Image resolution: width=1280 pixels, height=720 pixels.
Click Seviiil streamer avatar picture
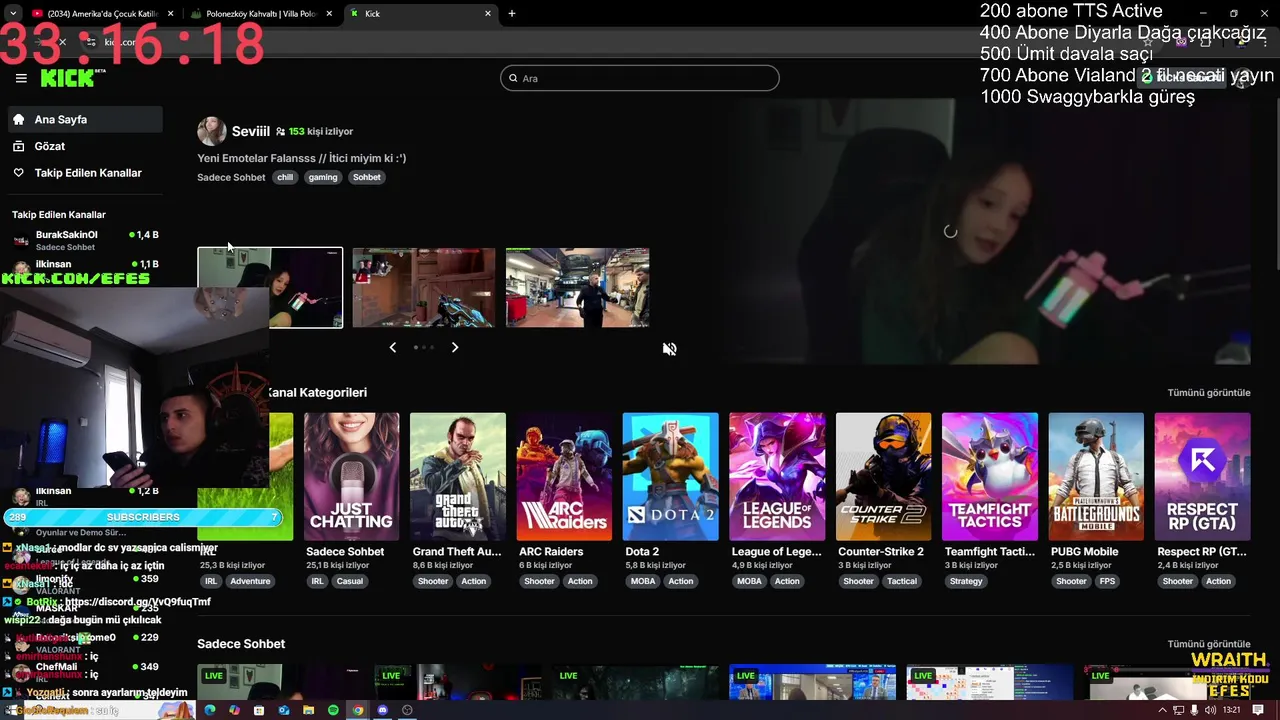[211, 131]
